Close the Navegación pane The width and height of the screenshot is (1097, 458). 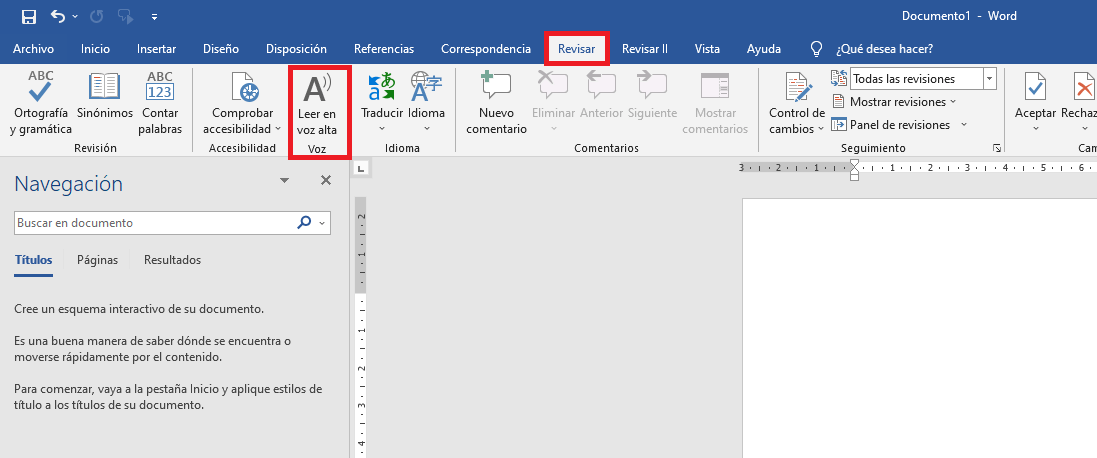pyautogui.click(x=325, y=181)
